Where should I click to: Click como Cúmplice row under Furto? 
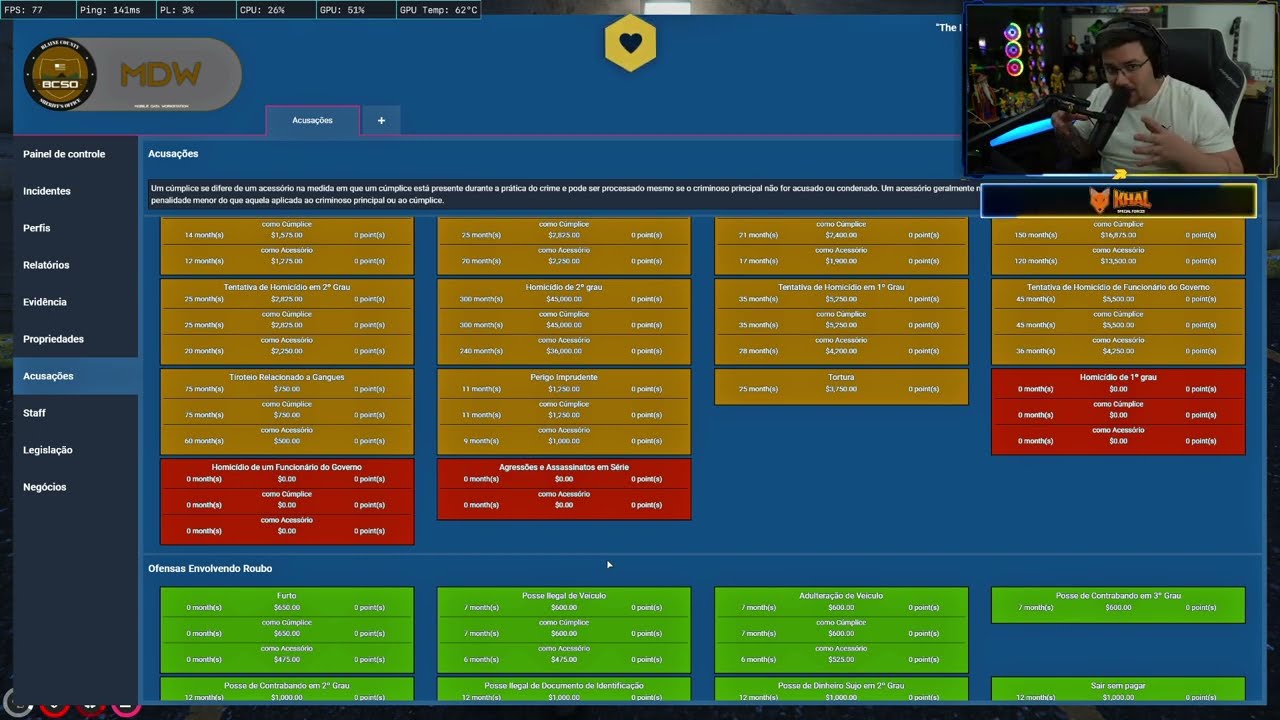(x=287, y=628)
